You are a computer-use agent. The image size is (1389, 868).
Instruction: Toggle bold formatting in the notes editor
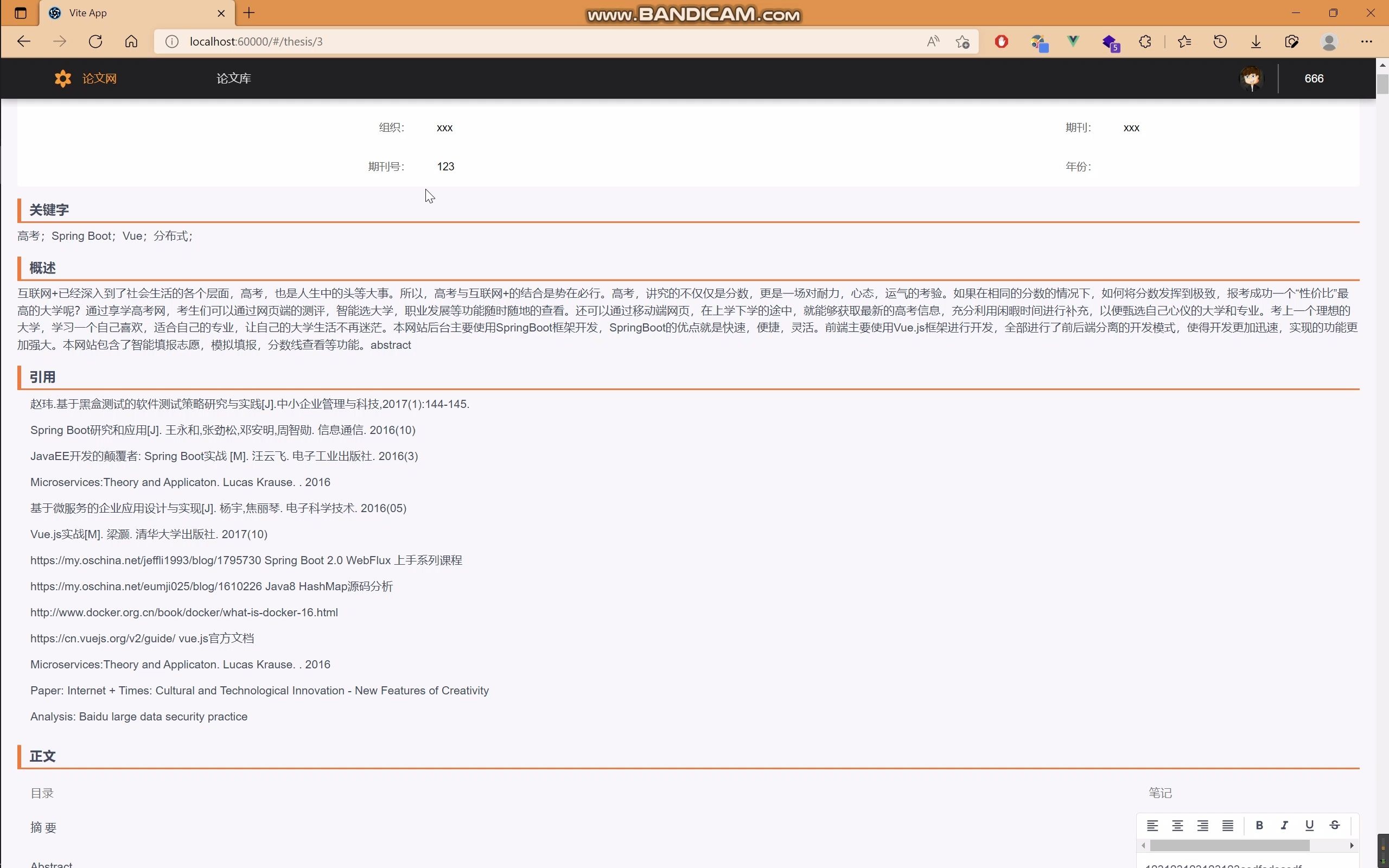pos(1259,825)
